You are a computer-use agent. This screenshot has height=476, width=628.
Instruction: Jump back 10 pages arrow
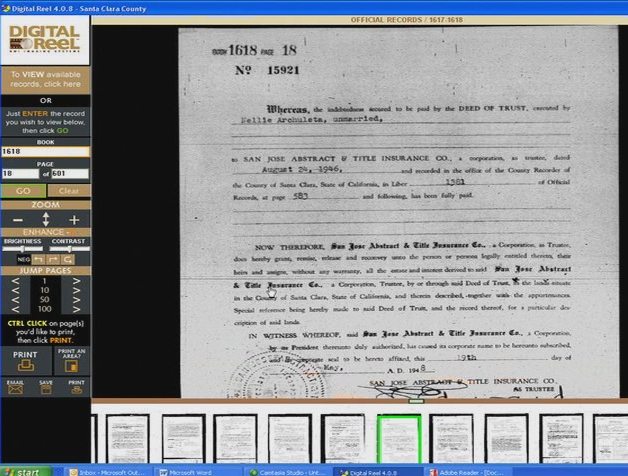click(15, 290)
